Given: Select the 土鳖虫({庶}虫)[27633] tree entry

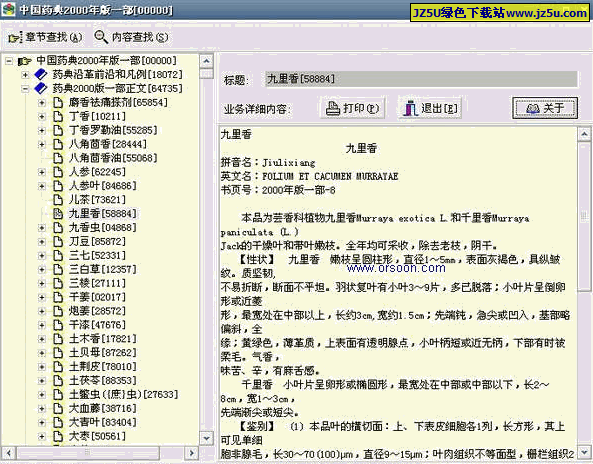Looking at the screenshot, I should pos(123,395).
